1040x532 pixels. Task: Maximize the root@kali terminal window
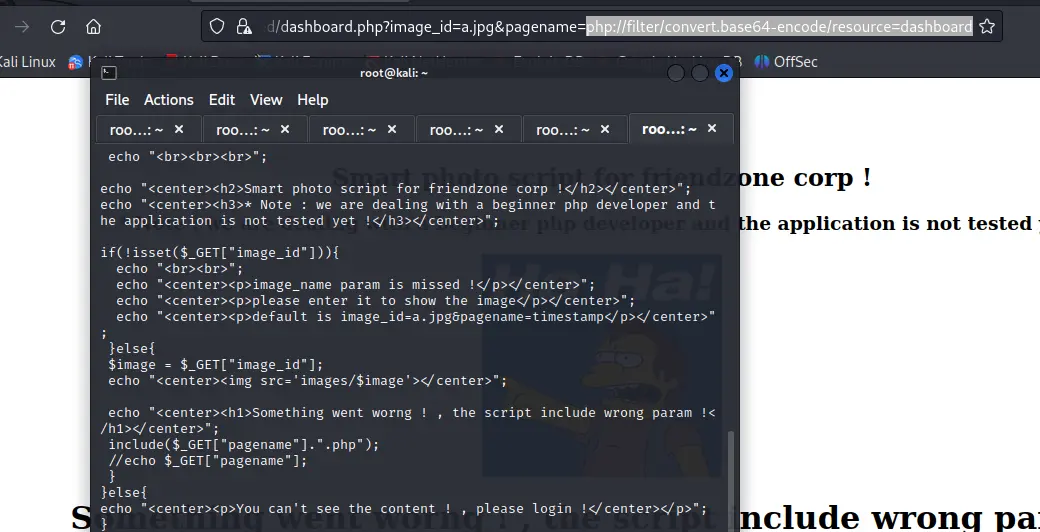pyautogui.click(x=700, y=73)
